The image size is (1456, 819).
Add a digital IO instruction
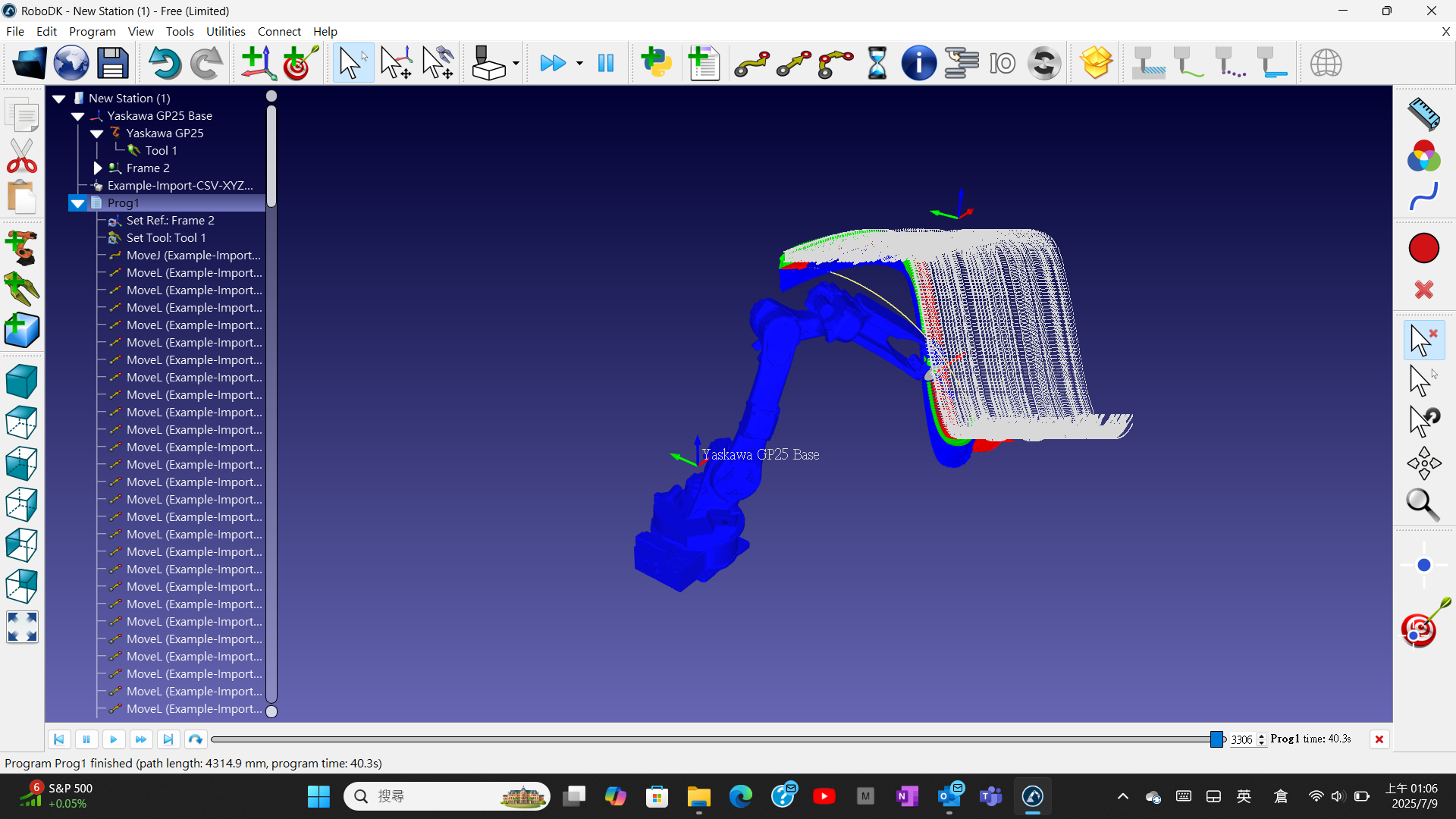(1003, 63)
